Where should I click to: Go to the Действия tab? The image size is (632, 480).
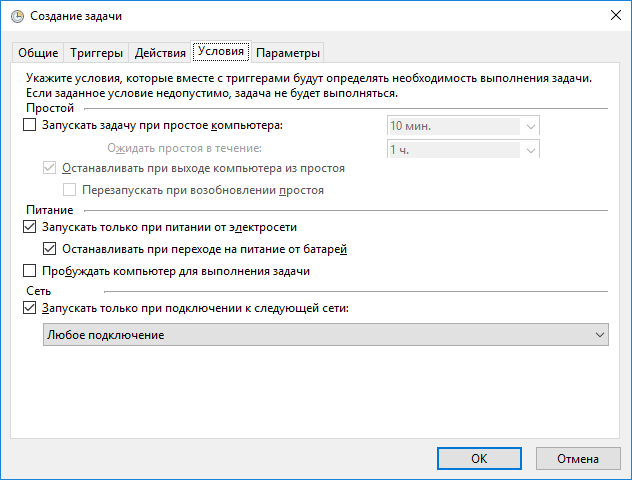160,53
